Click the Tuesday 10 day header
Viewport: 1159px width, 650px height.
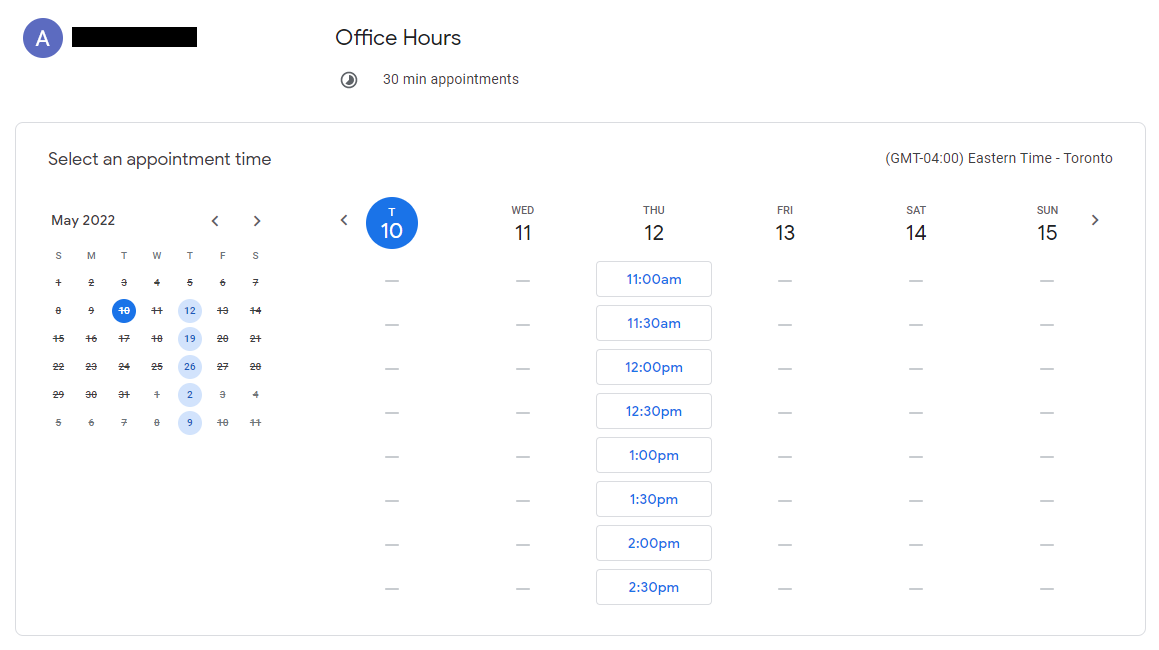click(x=392, y=223)
